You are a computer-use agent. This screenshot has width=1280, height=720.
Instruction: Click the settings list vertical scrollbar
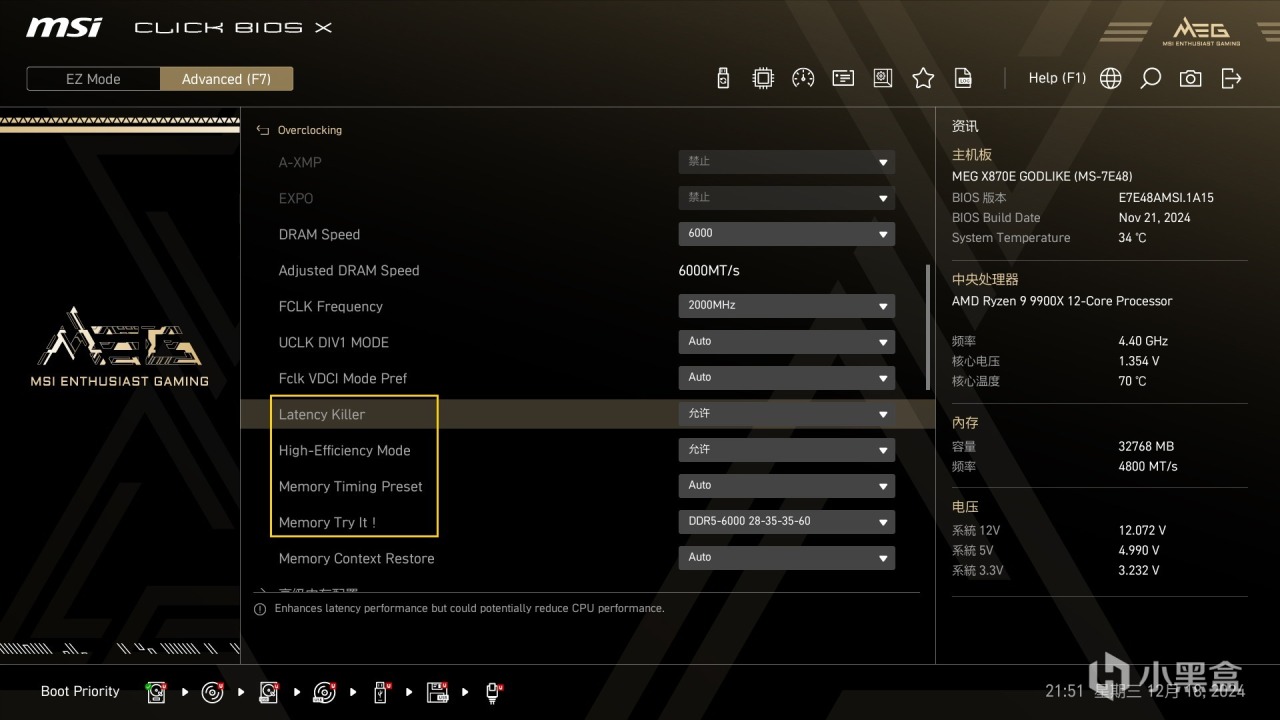928,327
